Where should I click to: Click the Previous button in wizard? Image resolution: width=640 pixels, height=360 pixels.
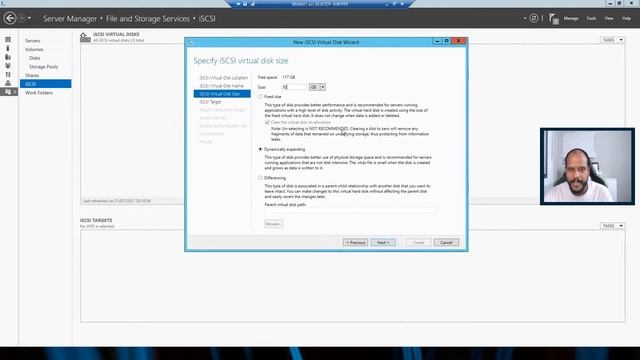[x=355, y=242]
